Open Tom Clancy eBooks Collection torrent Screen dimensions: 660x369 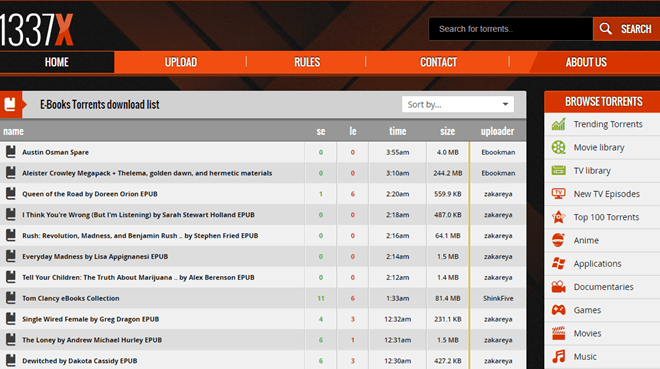(71, 298)
